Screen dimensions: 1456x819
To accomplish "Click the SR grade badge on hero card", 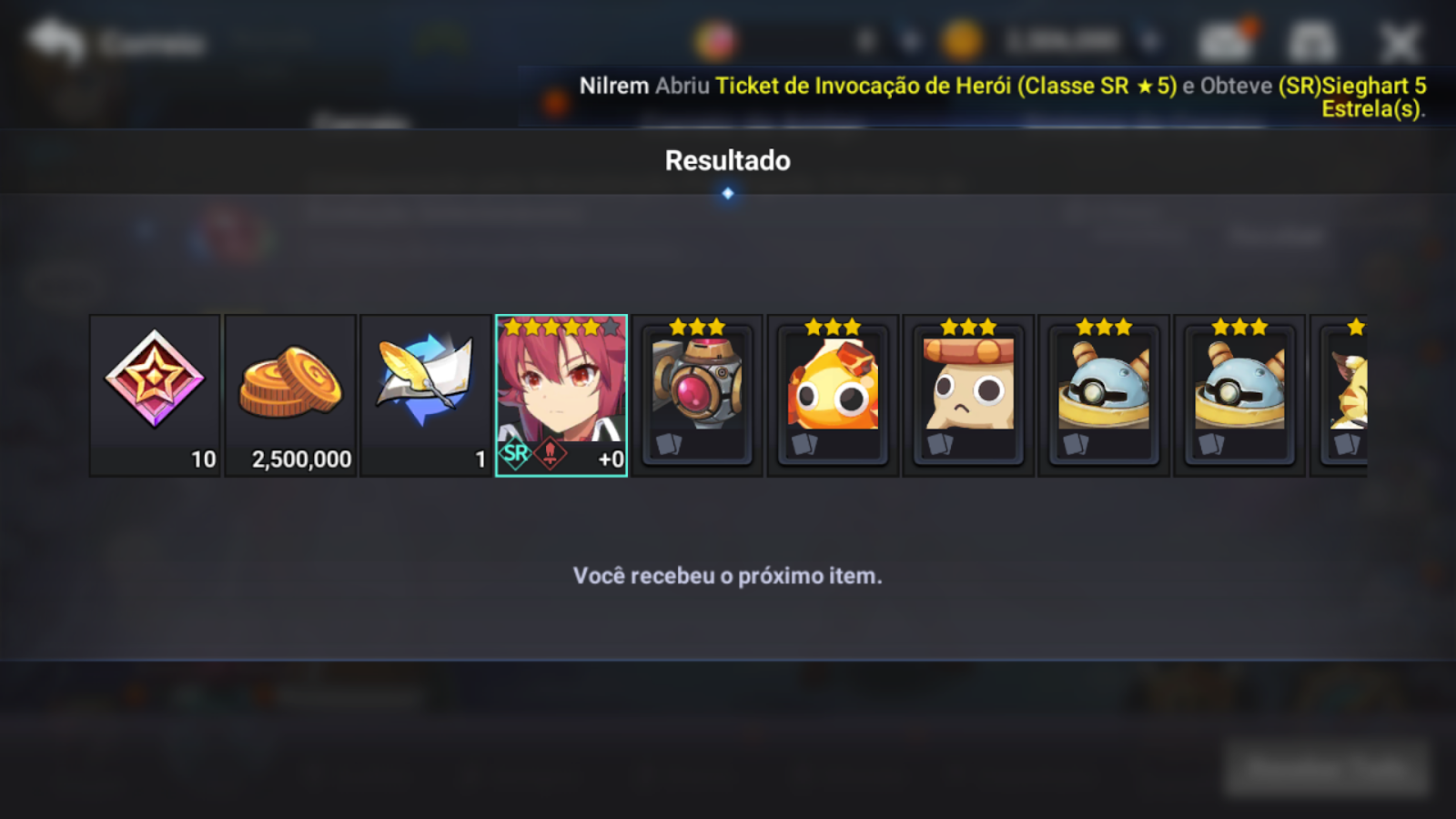I will click(515, 453).
